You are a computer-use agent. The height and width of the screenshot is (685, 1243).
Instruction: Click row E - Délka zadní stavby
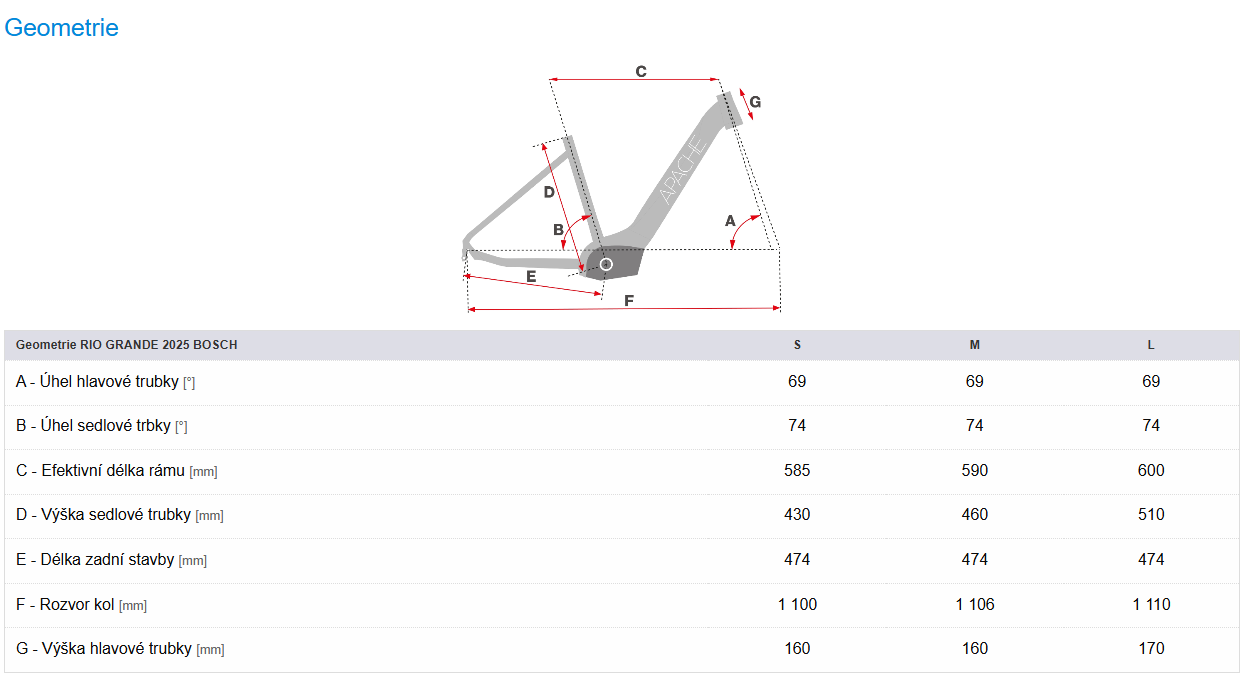click(622, 560)
